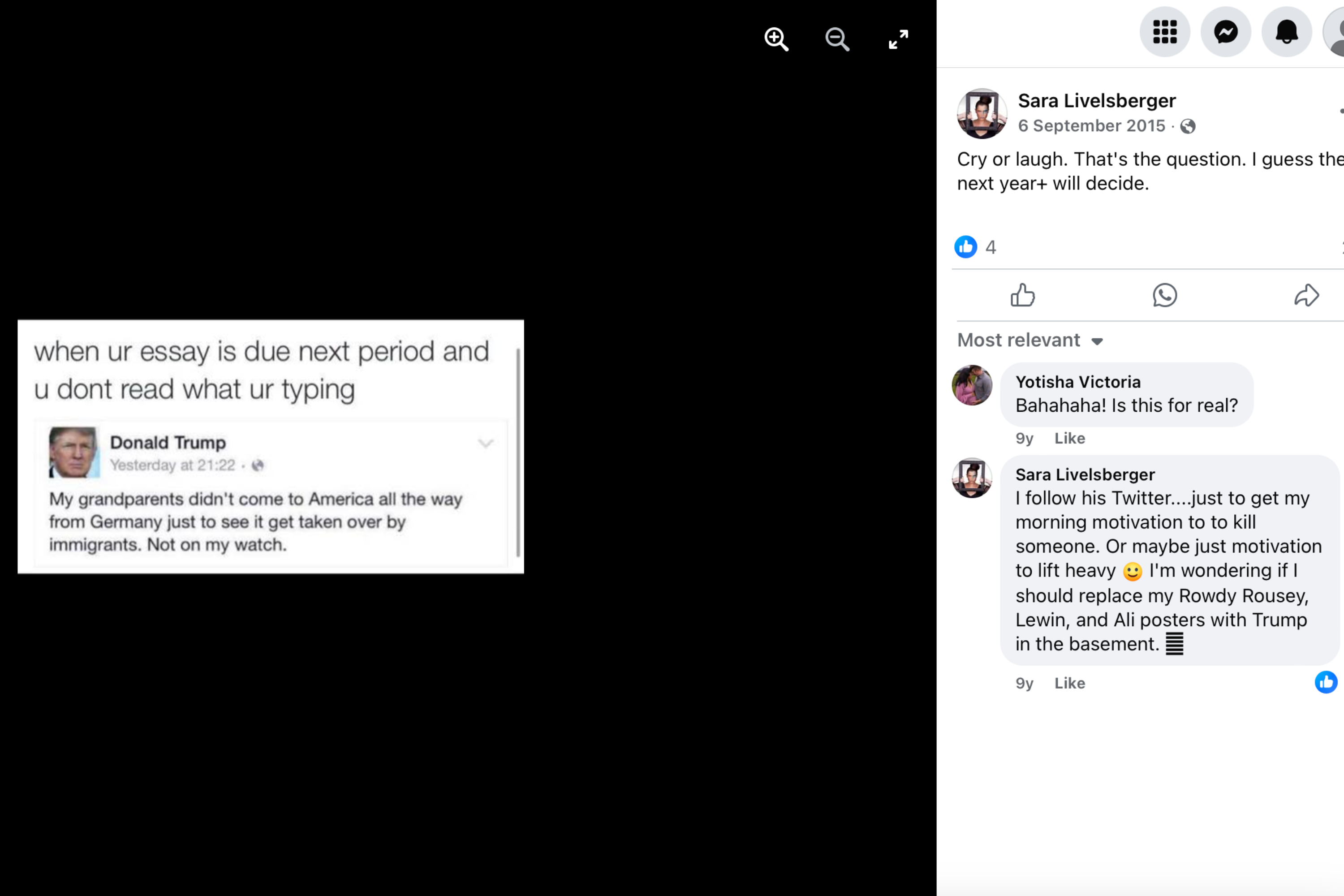Click Yotisha Victoria's profile picture
The height and width of the screenshot is (896, 1344).
coord(972,385)
